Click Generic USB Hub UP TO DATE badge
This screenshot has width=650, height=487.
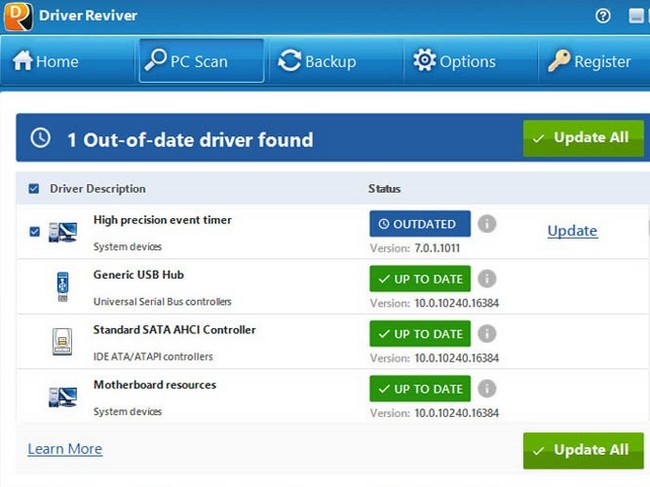click(420, 279)
